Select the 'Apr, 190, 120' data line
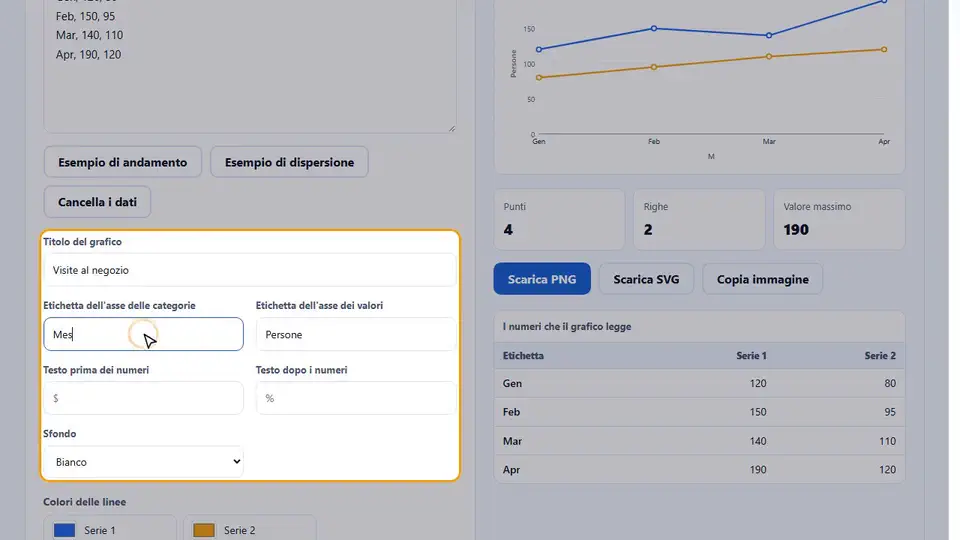960x540 pixels. [x=88, y=54]
